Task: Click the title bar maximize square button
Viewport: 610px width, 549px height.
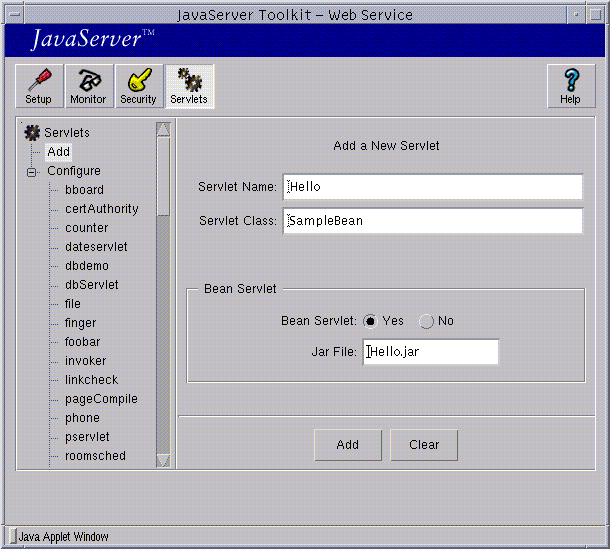Action: click(595, 15)
